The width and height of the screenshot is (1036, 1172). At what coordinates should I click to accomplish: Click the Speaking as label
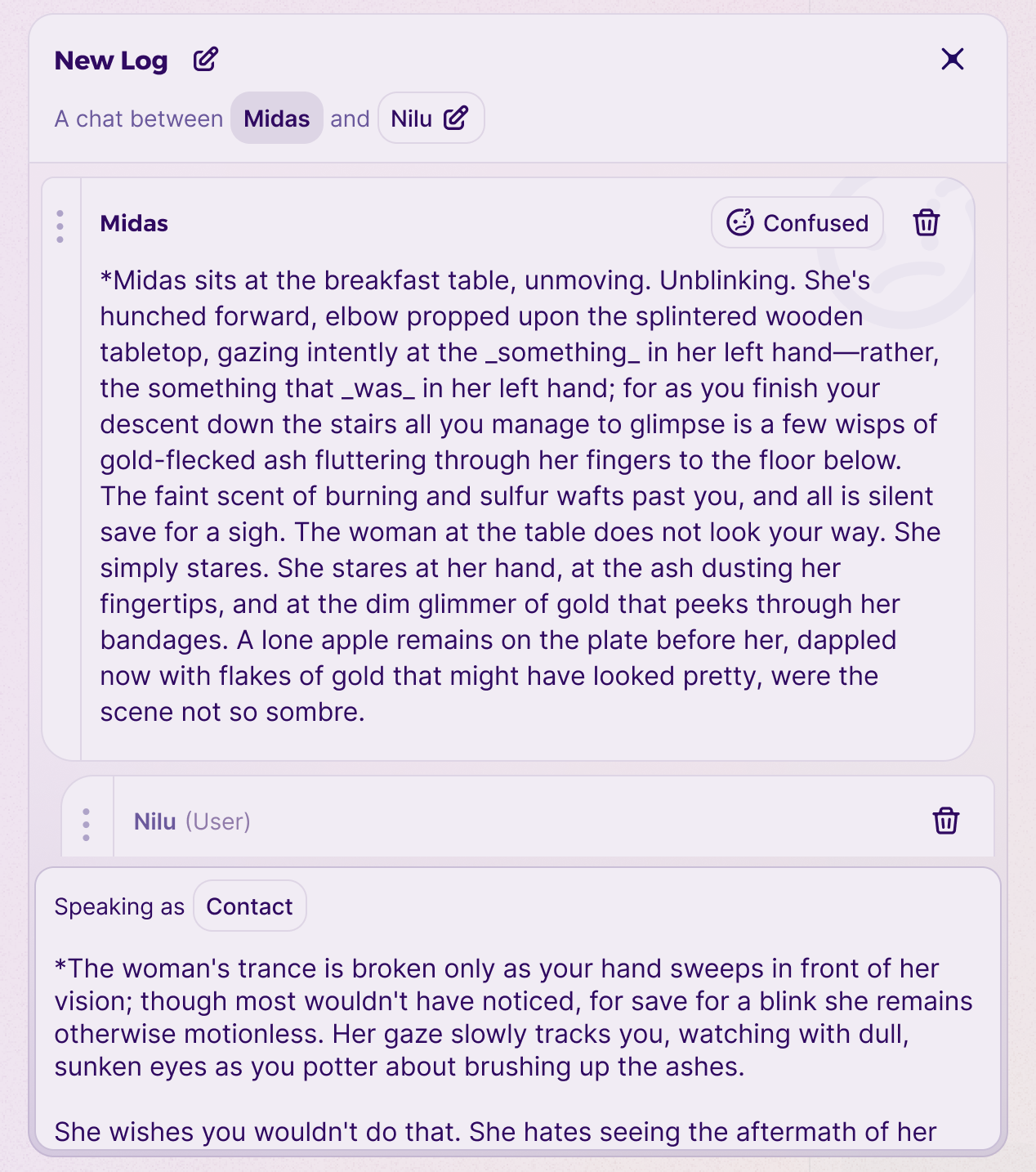click(x=119, y=906)
